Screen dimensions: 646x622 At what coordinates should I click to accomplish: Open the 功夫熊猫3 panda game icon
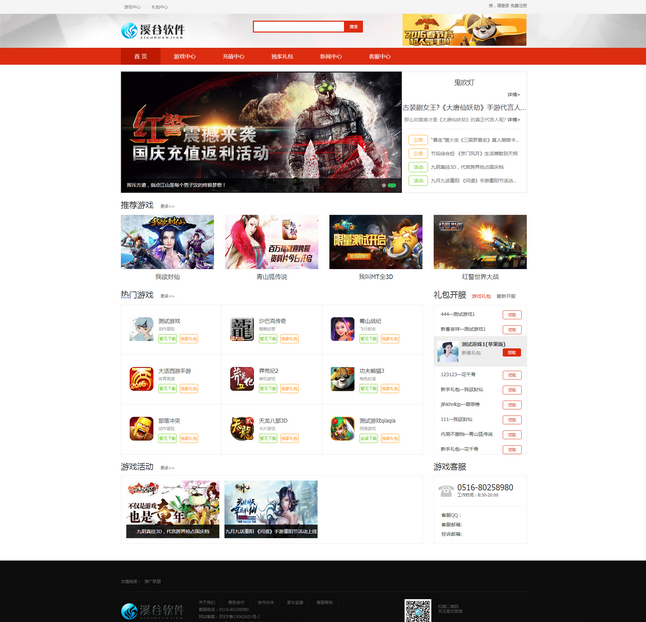[342, 379]
